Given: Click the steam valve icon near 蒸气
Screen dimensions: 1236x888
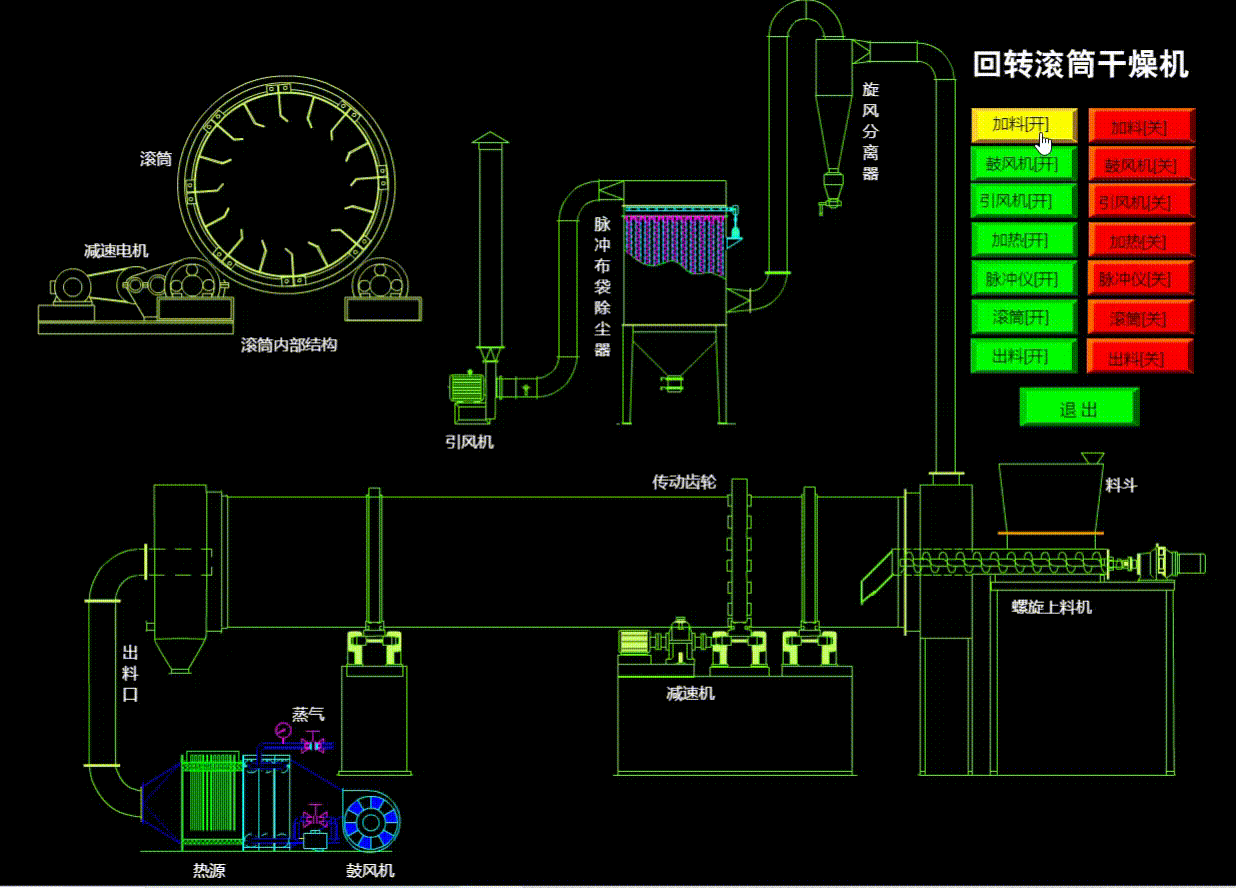Looking at the screenshot, I should [x=314, y=744].
